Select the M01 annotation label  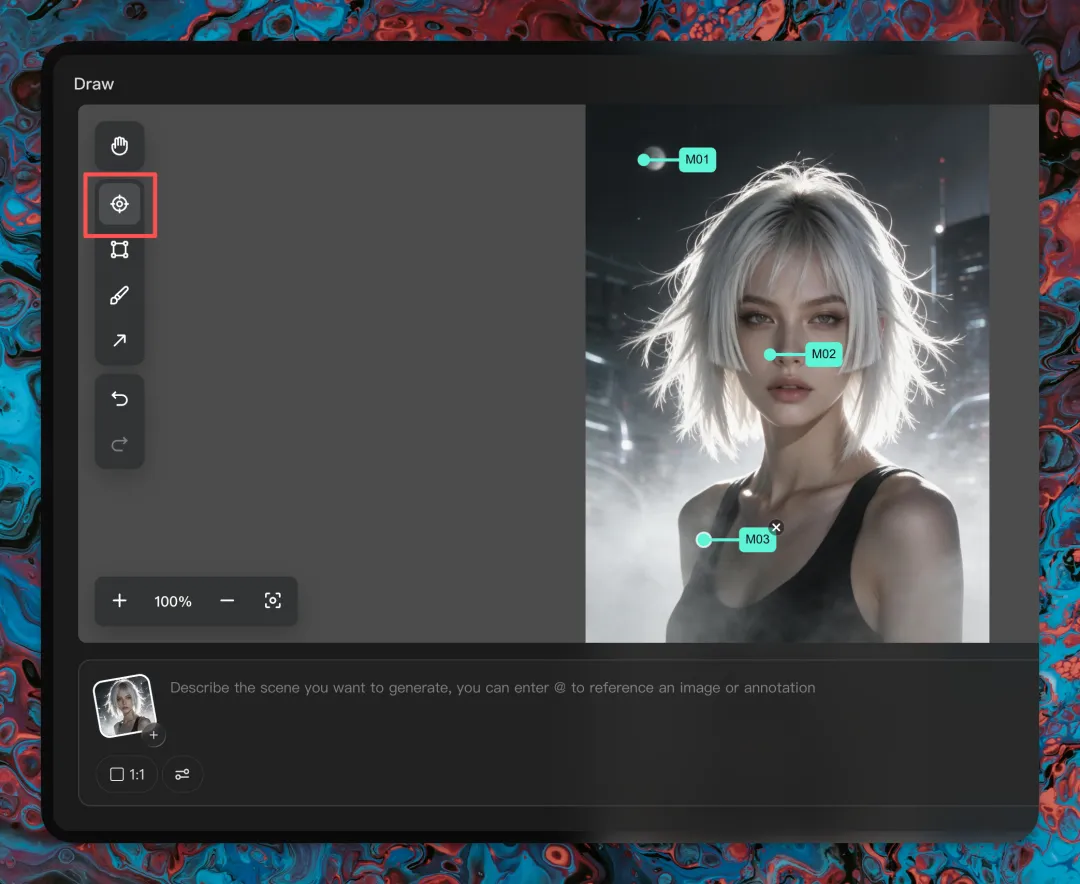tap(697, 160)
